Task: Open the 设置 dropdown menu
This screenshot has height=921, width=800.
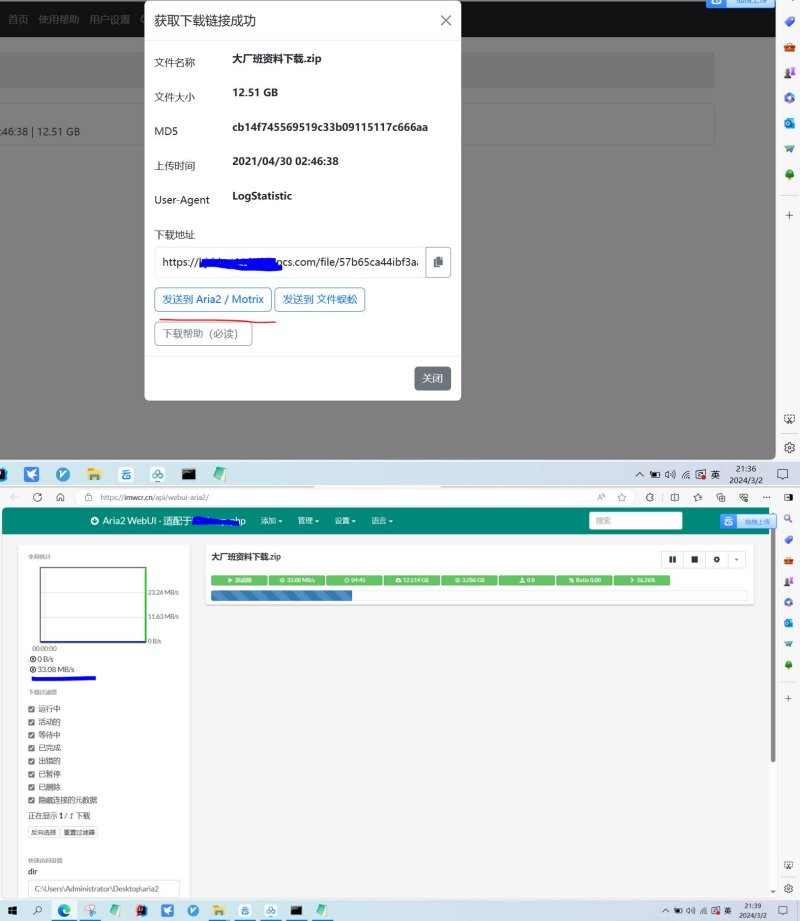Action: (346, 521)
